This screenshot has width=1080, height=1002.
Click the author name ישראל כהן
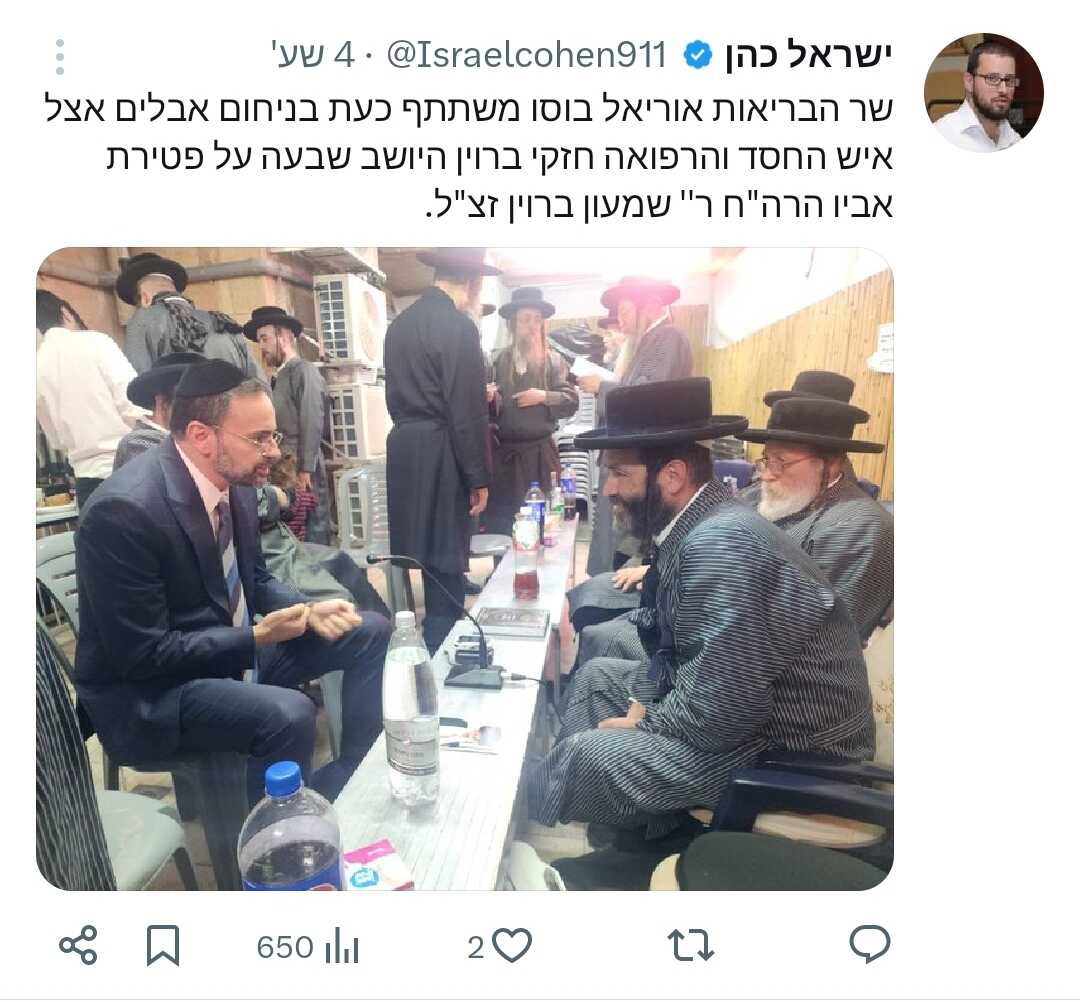click(807, 56)
